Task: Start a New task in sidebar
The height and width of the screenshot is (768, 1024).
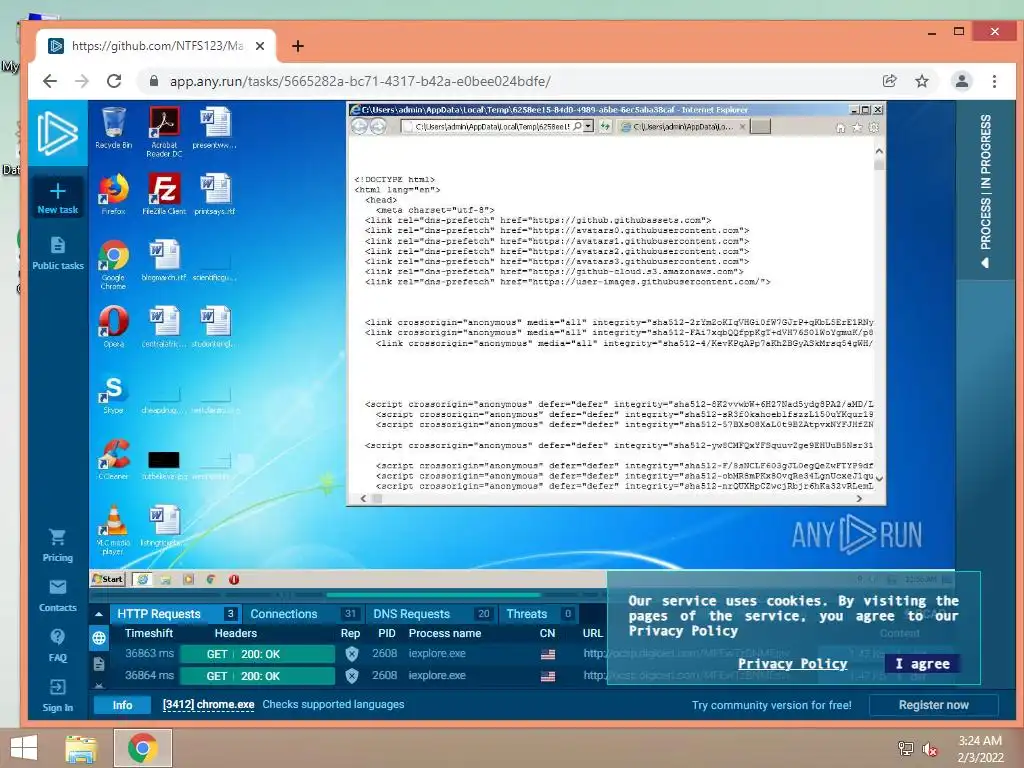Action: click(57, 198)
